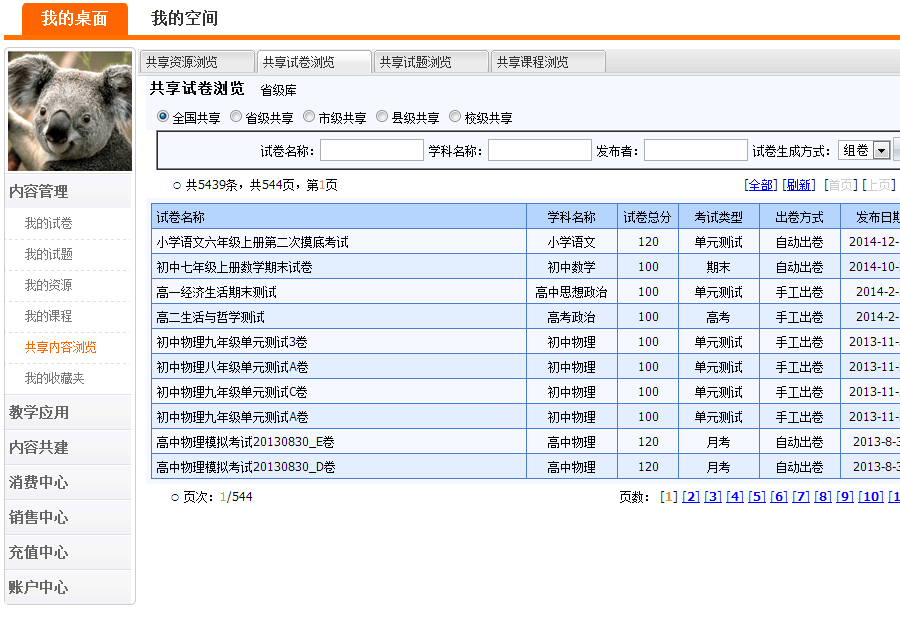Screen dimensions: 900x635
Task: Switch to the 我的空间 tab
Action: click(x=184, y=18)
